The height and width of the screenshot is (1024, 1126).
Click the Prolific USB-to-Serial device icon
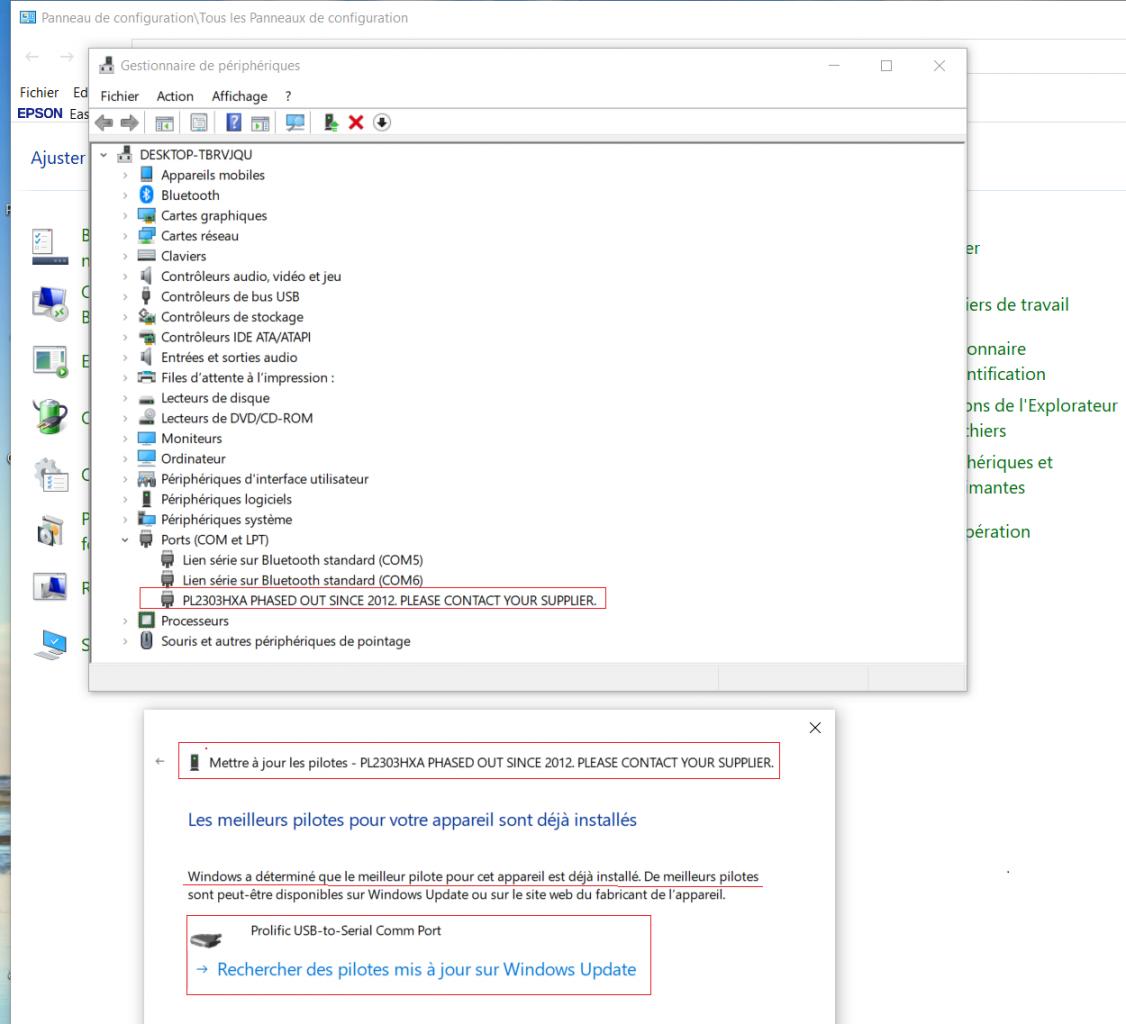tap(206, 940)
